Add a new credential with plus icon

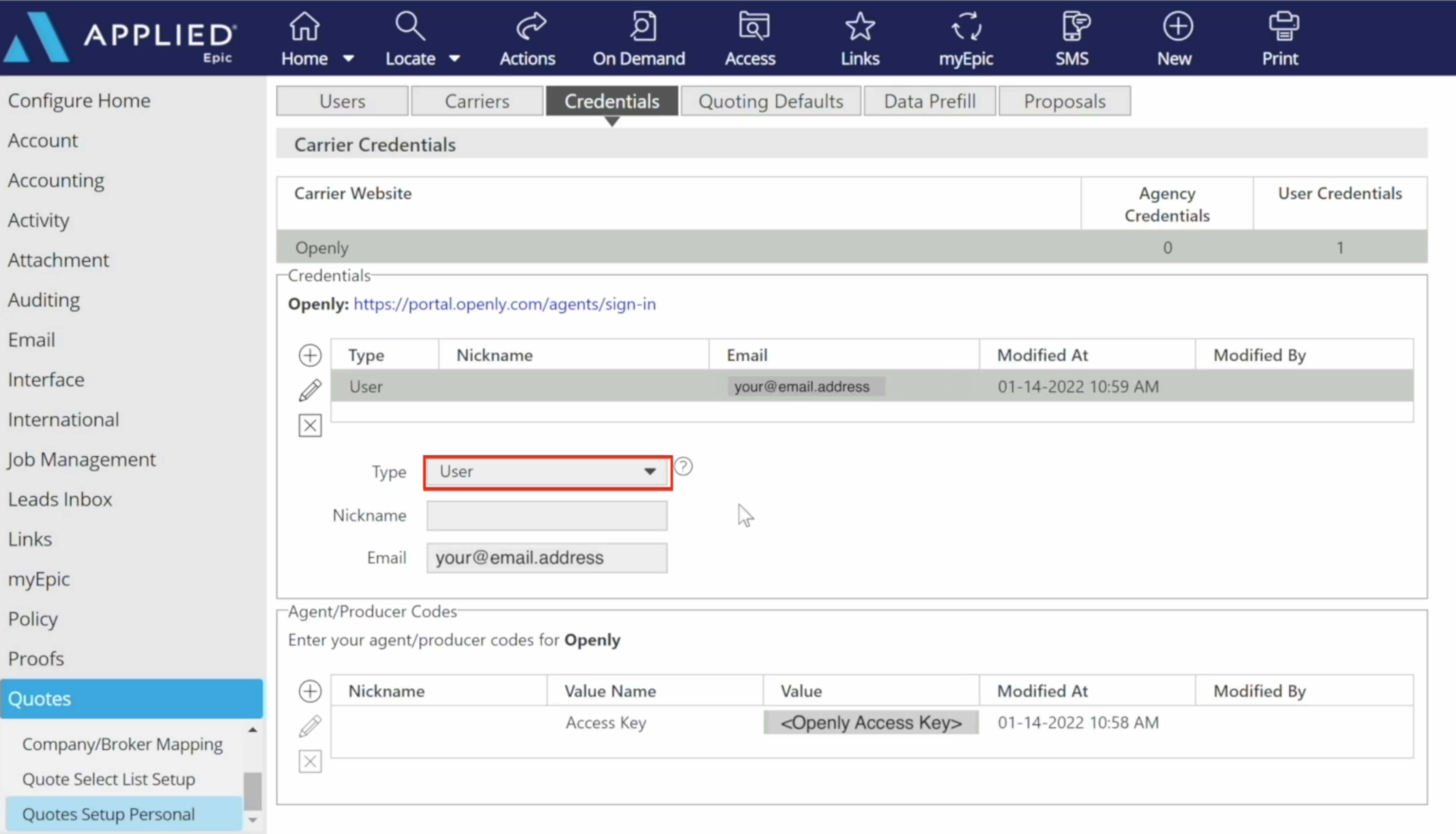[x=310, y=355]
